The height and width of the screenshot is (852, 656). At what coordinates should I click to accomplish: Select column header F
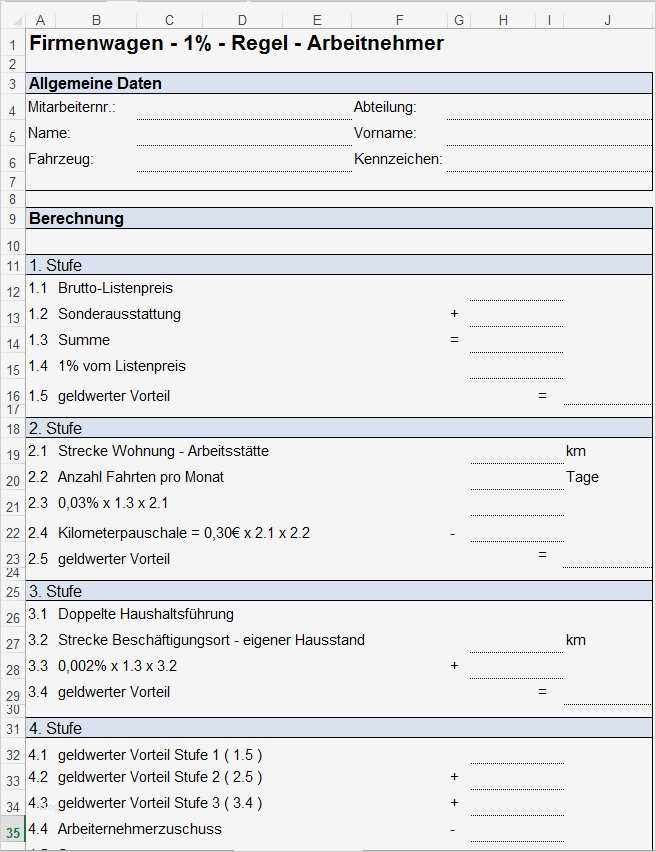pos(399,18)
